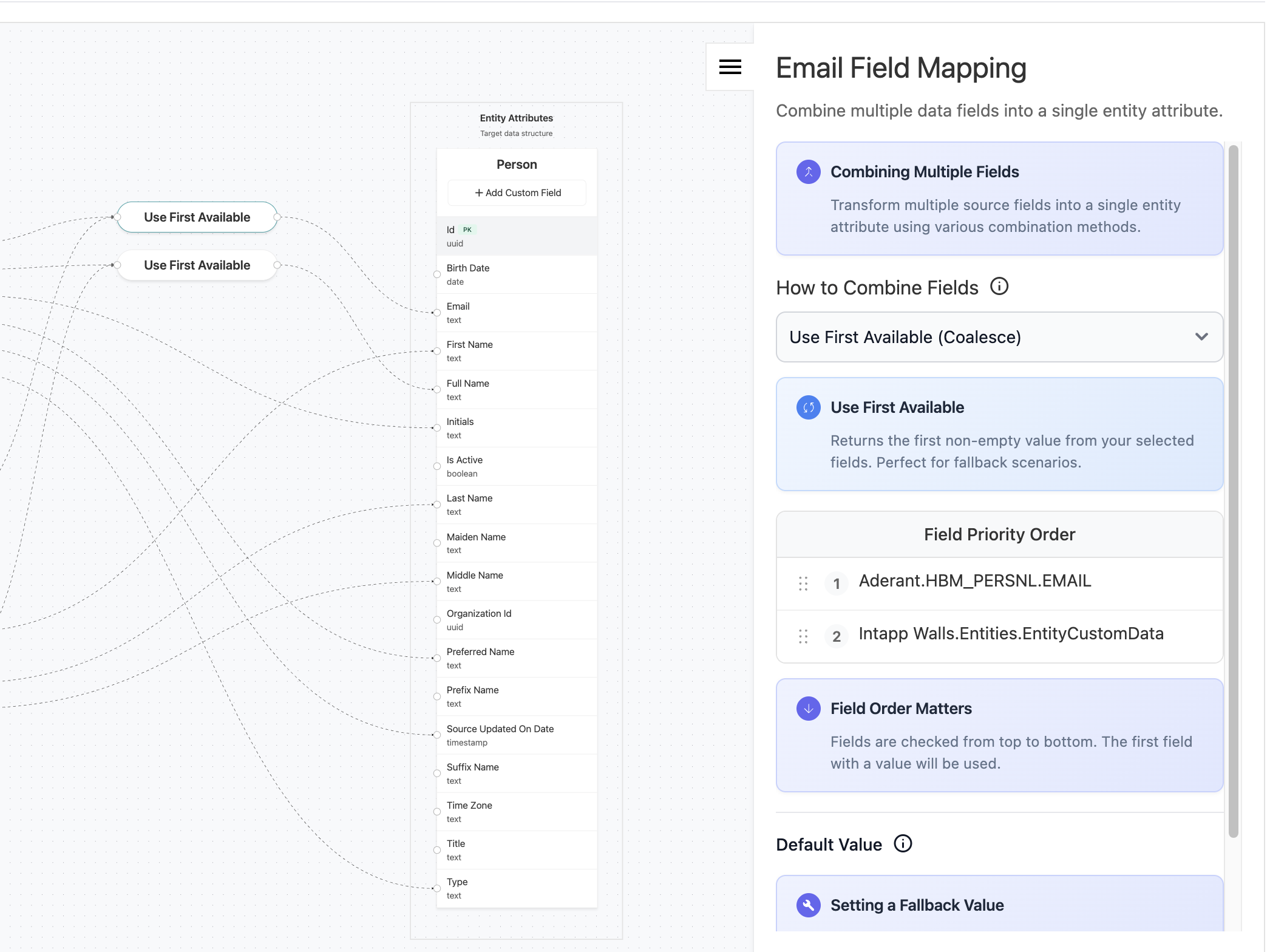The image size is (1287, 952).
Task: Open the hamburger menu icon
Action: point(729,67)
